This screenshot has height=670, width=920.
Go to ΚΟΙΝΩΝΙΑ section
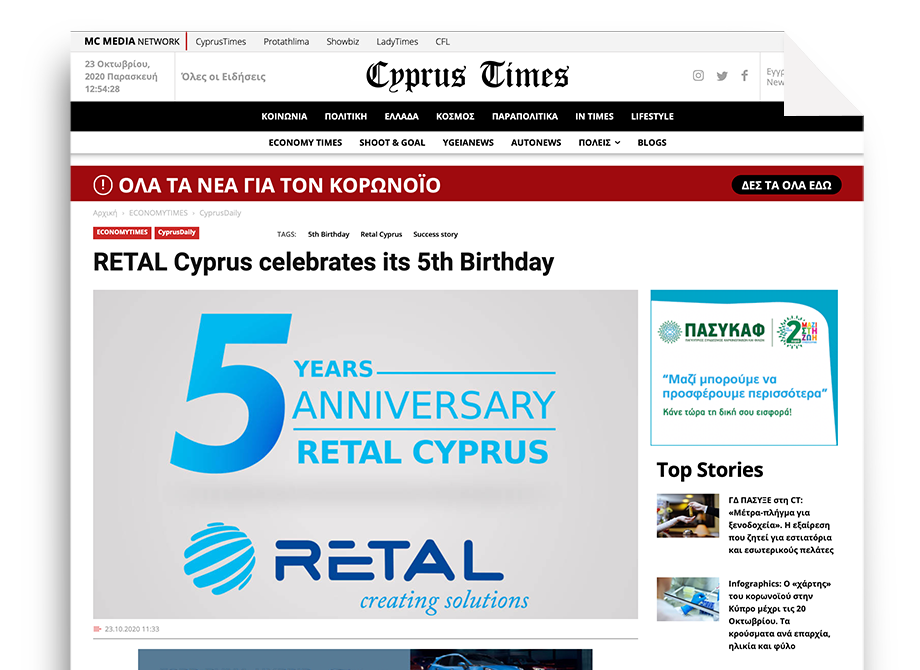pos(284,116)
